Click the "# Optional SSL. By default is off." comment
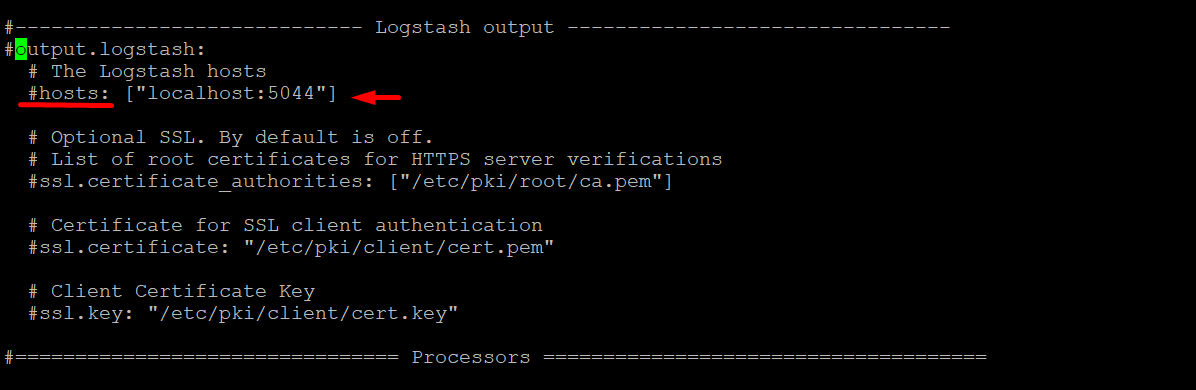This screenshot has height=390, width=1196. click(230, 138)
